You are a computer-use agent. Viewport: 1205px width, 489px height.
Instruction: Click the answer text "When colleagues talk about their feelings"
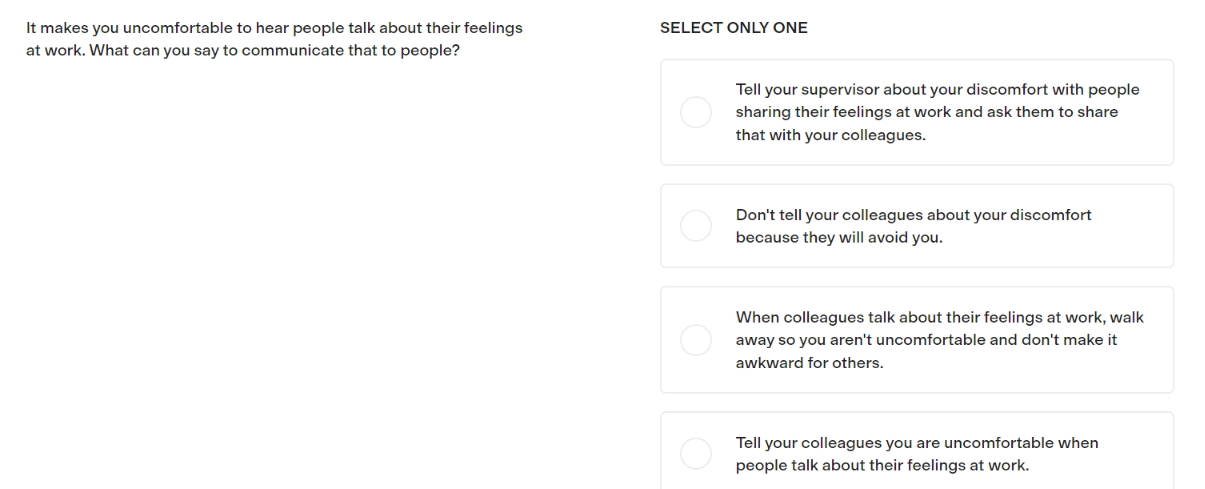[940, 340]
